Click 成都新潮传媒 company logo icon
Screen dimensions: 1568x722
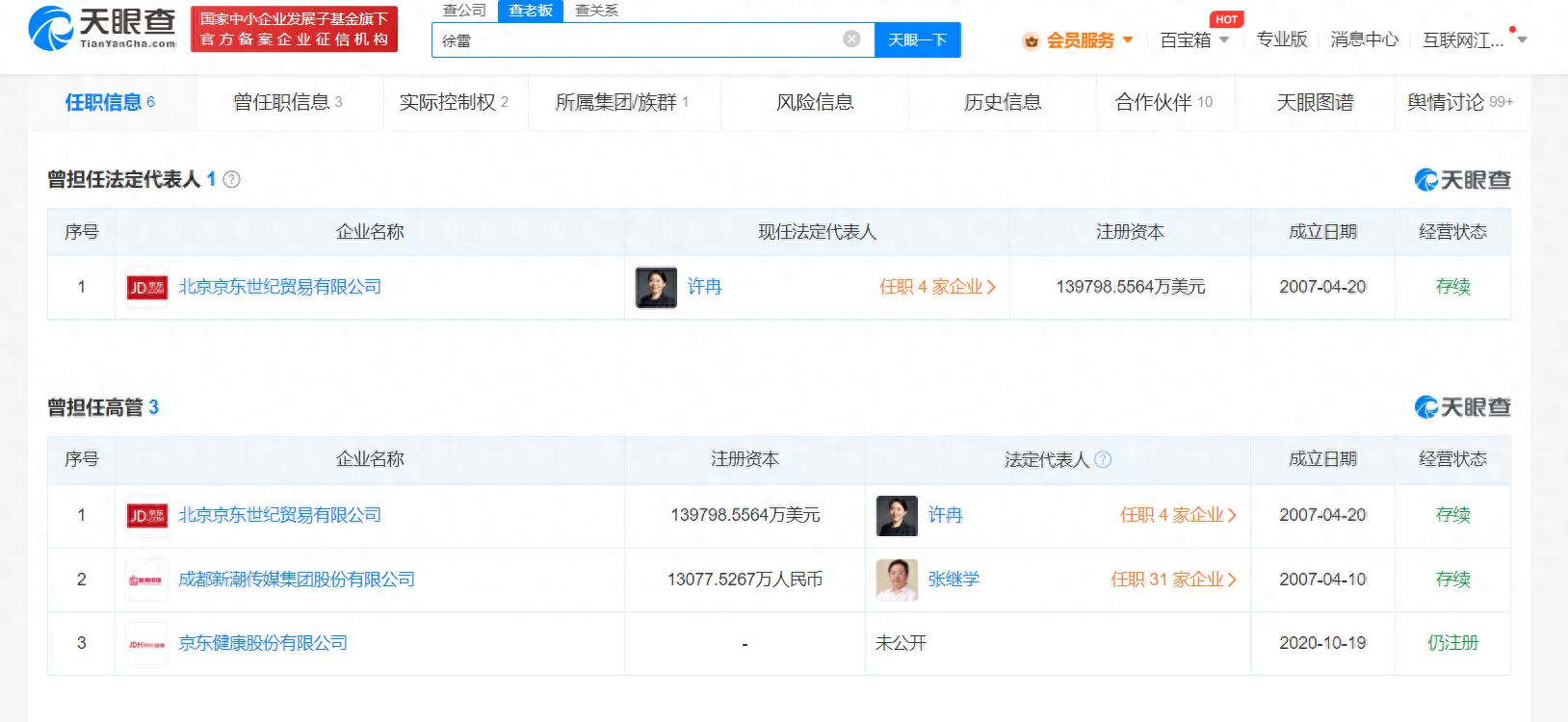(x=147, y=580)
